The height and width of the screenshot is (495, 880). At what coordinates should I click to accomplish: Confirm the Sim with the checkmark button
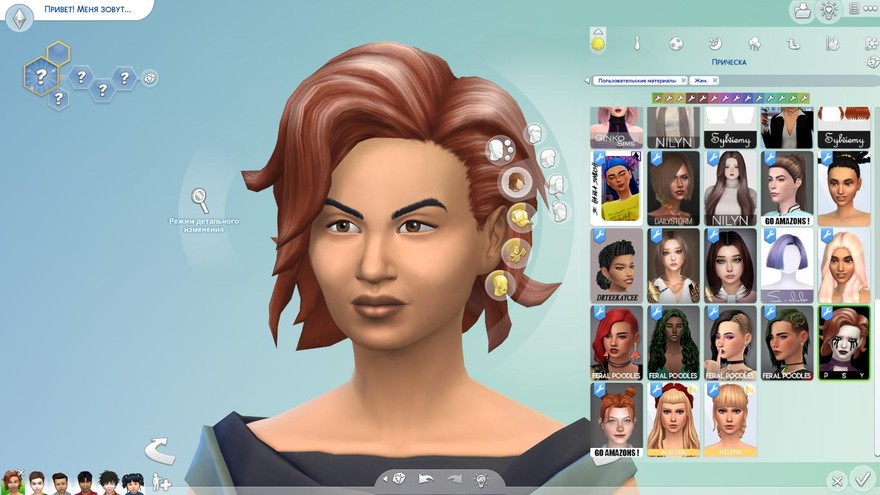pos(860,480)
